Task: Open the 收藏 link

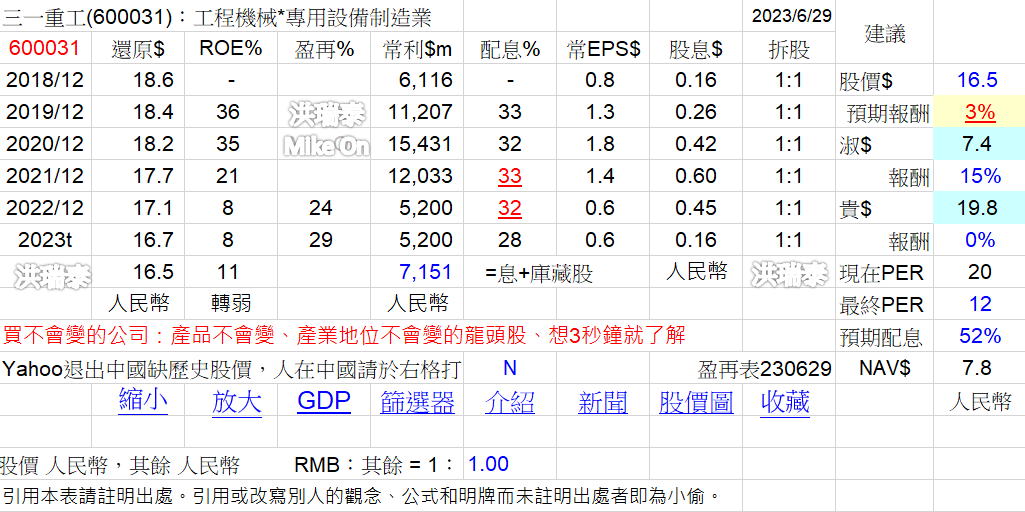Action: [x=785, y=401]
